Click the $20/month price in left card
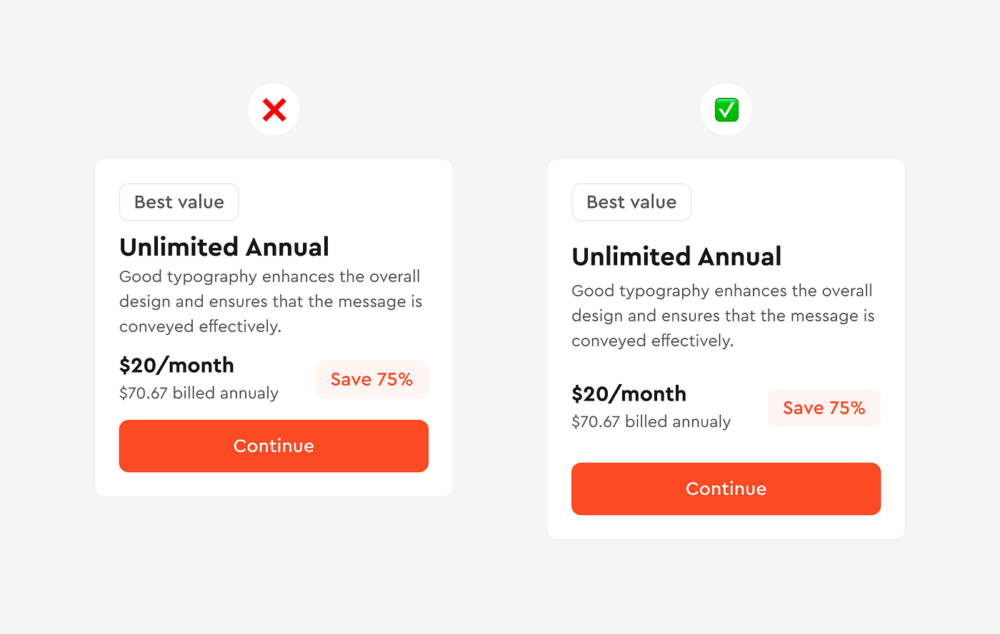Viewport: 1000px width, 634px height. click(176, 365)
